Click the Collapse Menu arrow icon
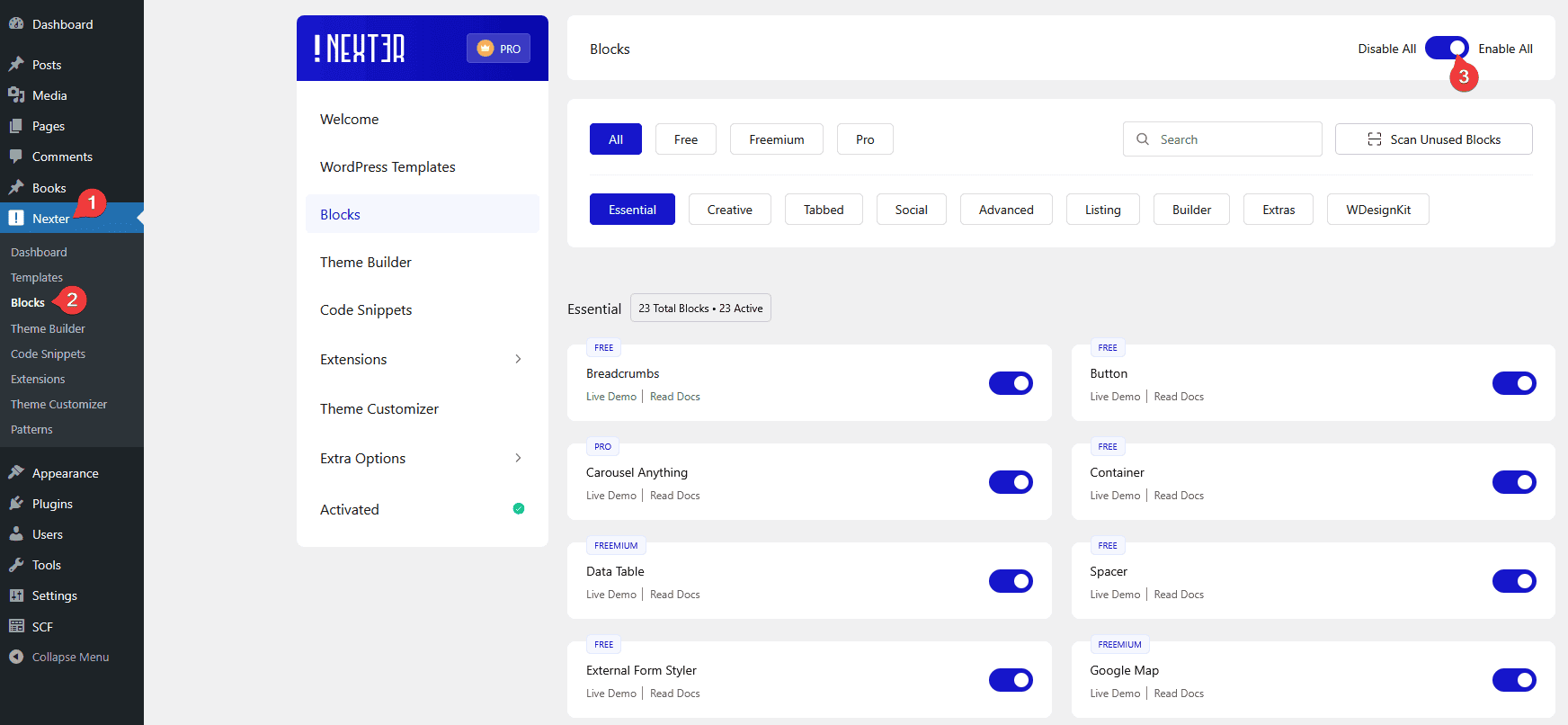Screen dimensions: 1568x725 tap(16, 657)
